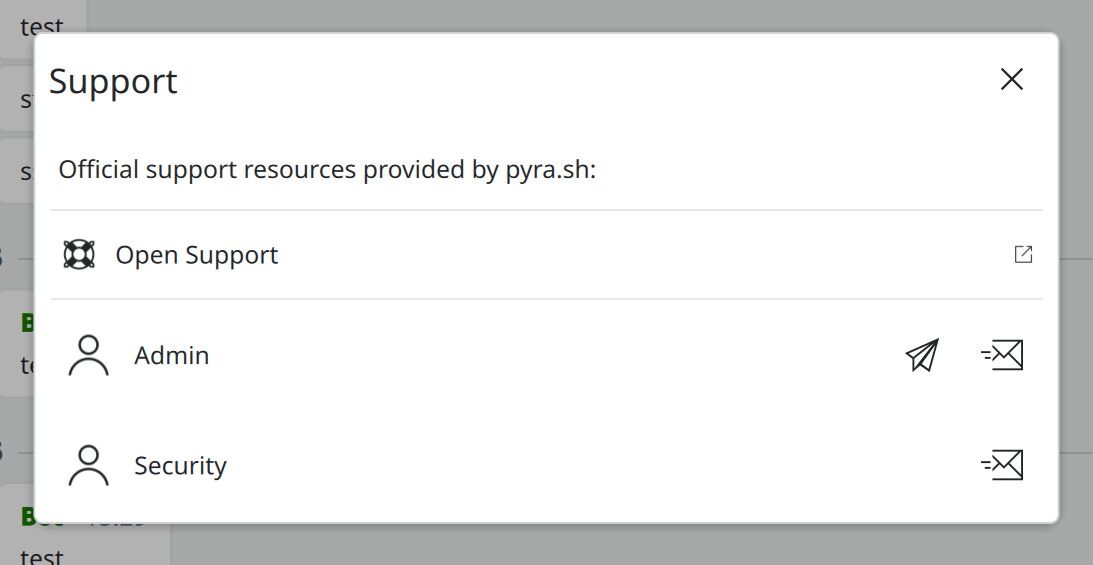Viewport: 1093px width, 565px height.
Task: Click the lifebuoy icon beside Open Support
Action: coord(79,255)
